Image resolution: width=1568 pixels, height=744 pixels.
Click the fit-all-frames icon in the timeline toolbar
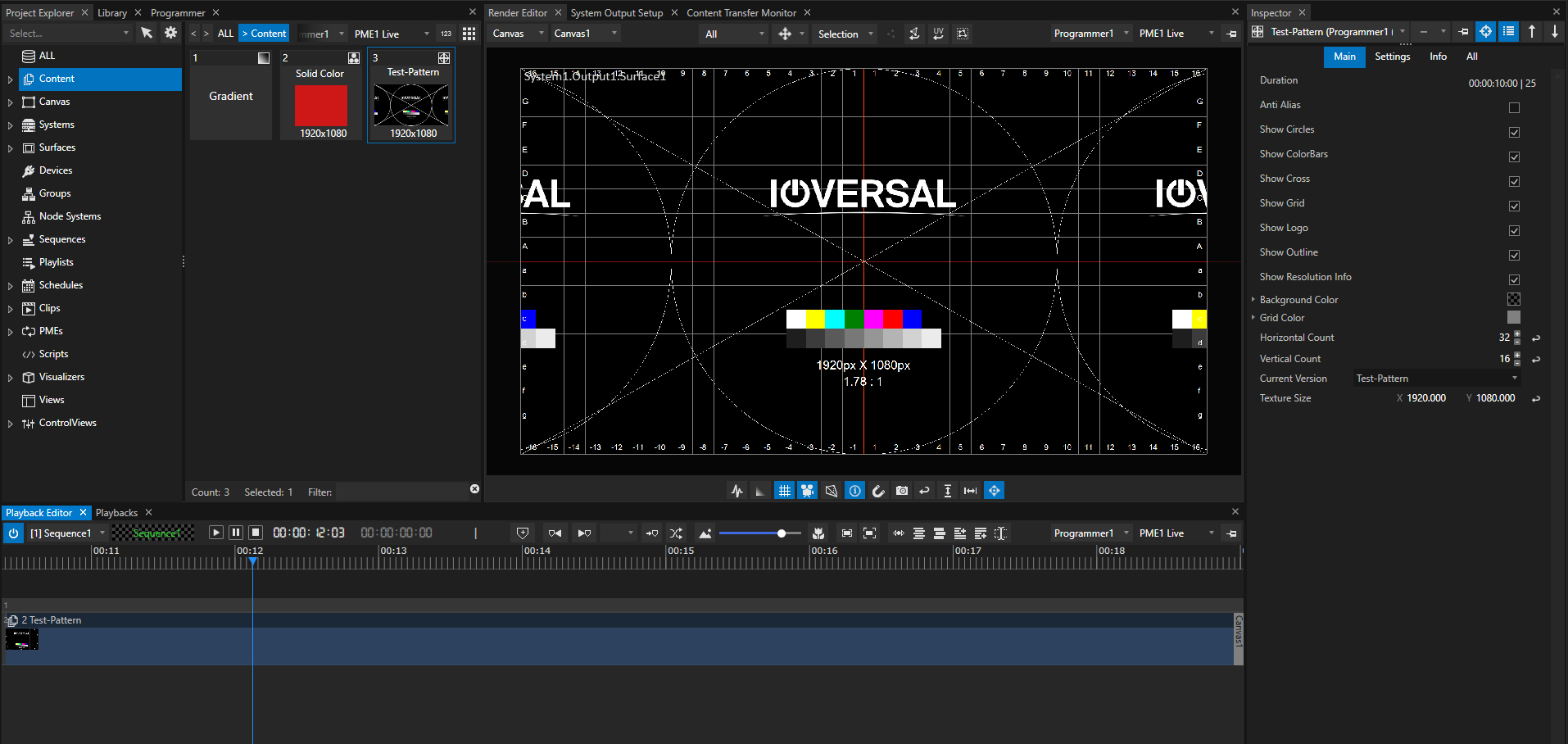click(x=870, y=533)
